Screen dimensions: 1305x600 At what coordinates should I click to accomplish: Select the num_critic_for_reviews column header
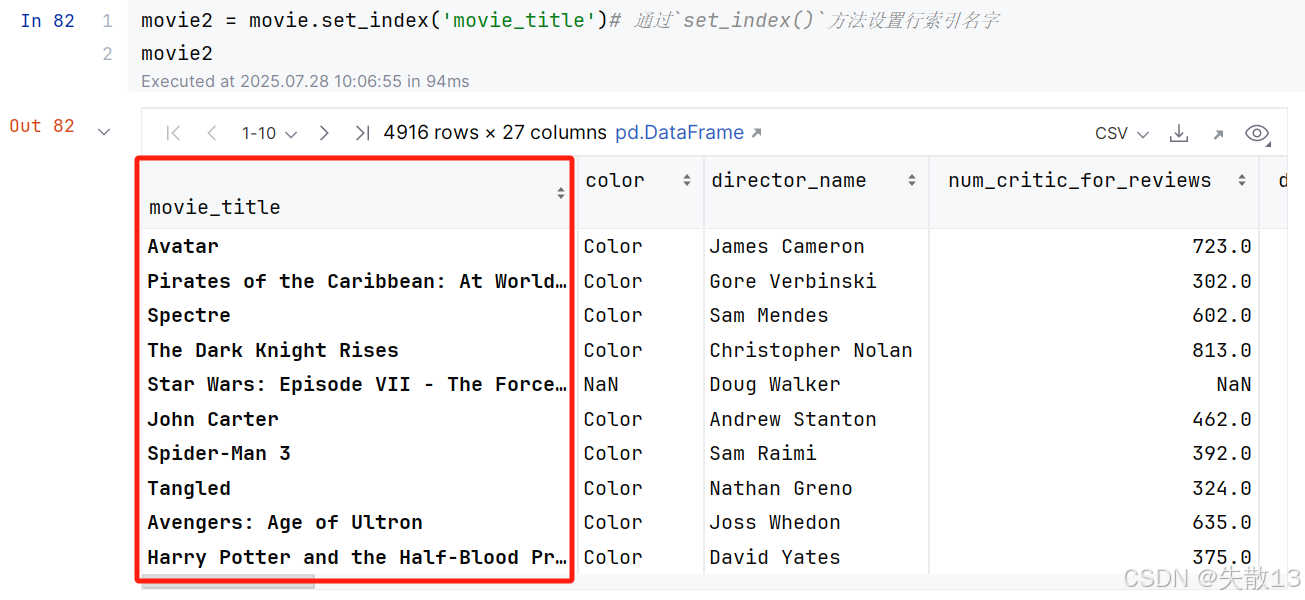(x=1080, y=180)
